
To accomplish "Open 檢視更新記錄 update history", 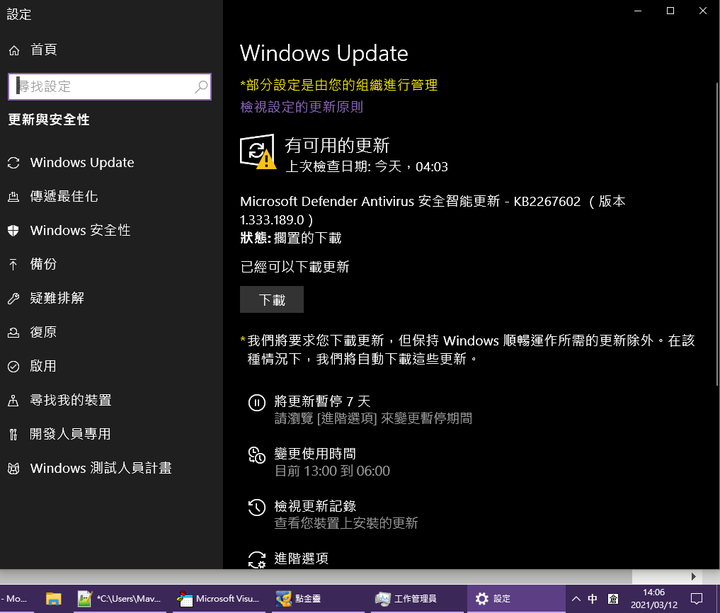I will coord(315,506).
